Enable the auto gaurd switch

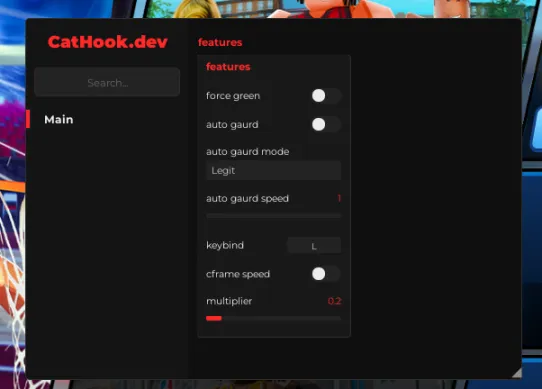[x=326, y=124]
